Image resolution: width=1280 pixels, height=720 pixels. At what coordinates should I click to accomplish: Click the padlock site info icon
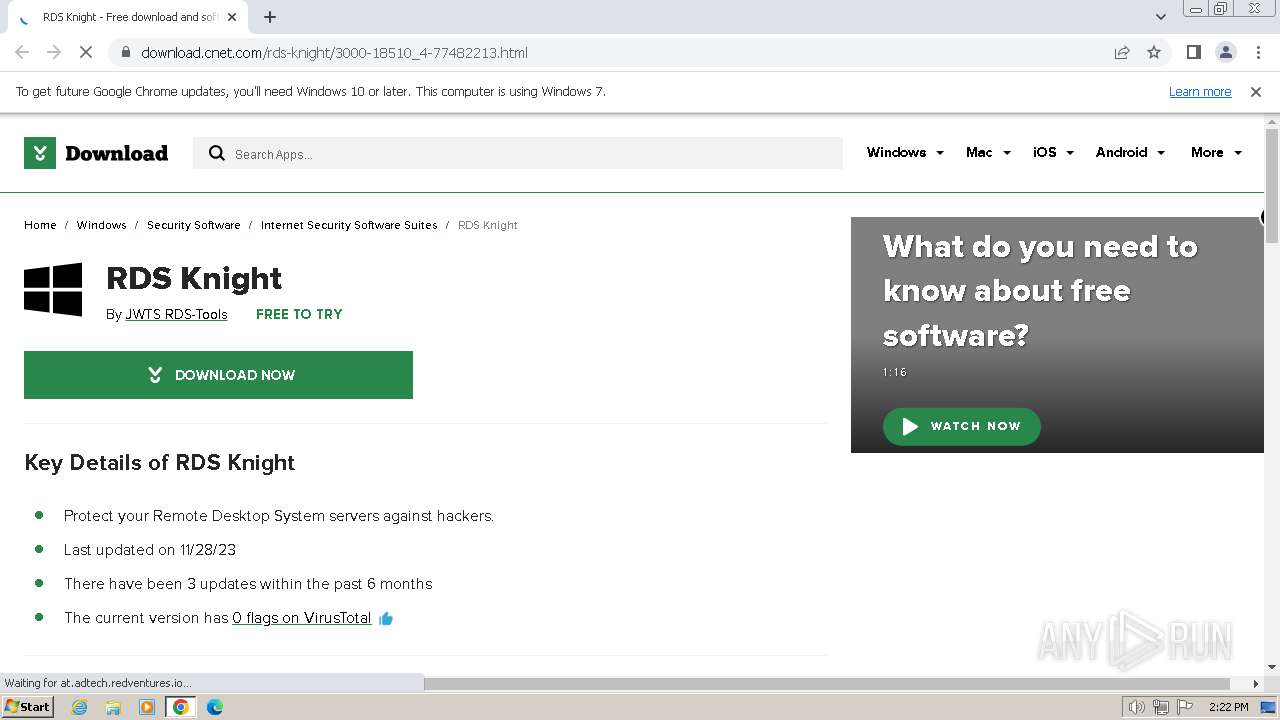point(125,53)
